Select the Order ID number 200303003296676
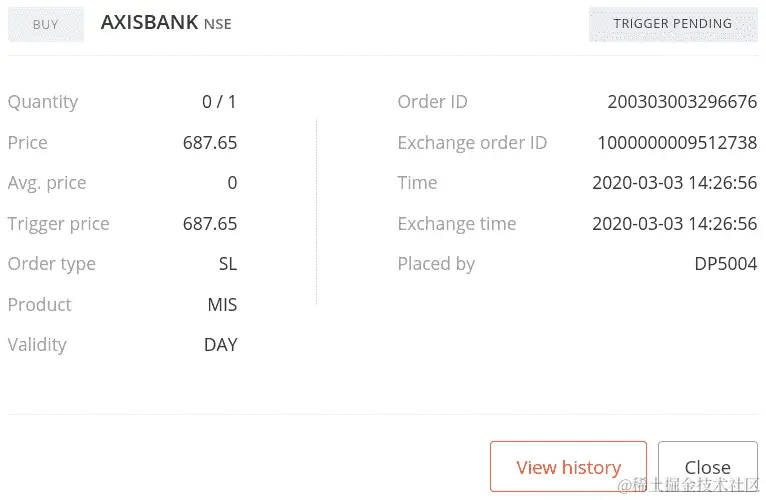The width and height of the screenshot is (766, 500). pos(682,102)
